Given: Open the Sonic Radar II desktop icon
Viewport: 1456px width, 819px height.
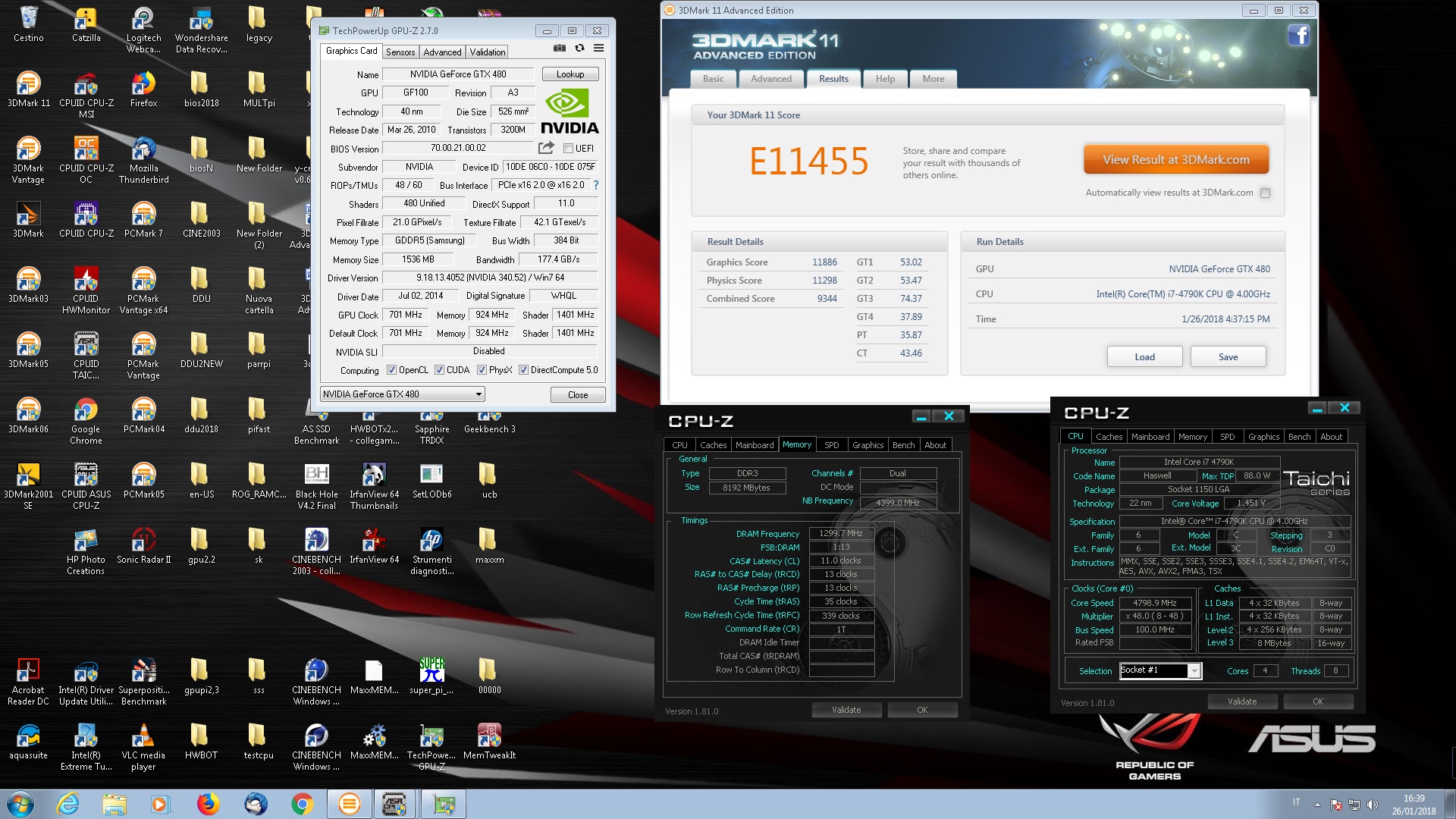Looking at the screenshot, I should [x=143, y=548].
